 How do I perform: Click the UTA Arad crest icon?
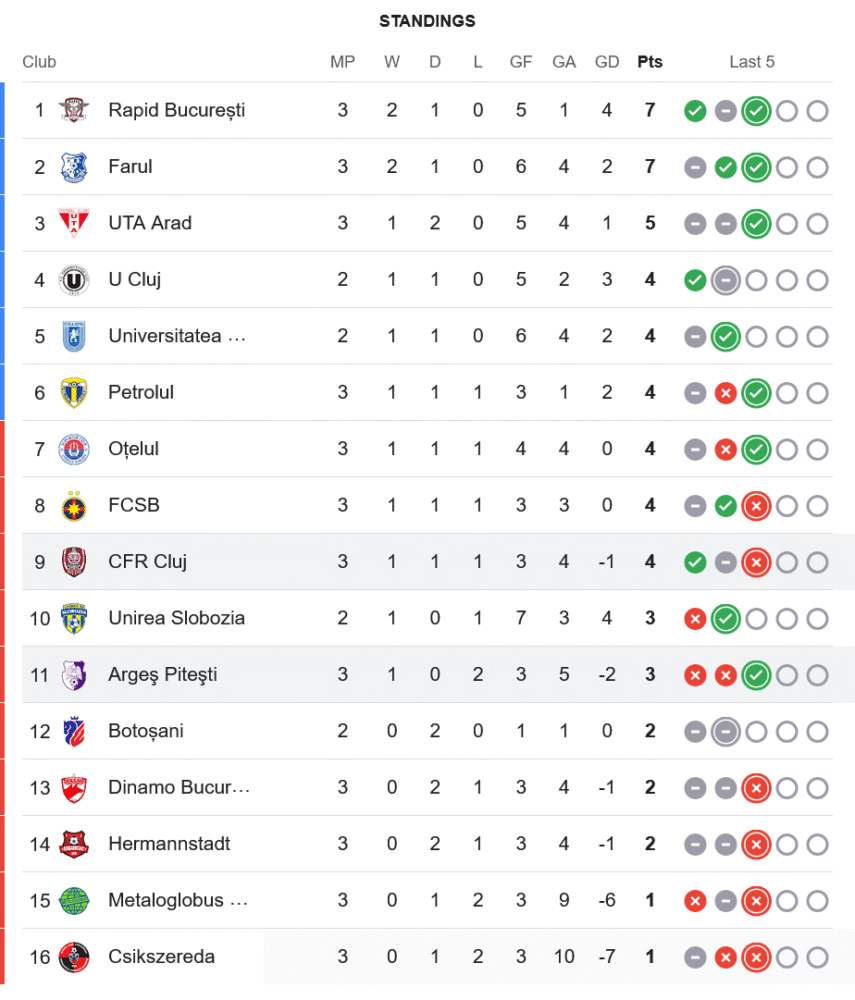pos(74,223)
